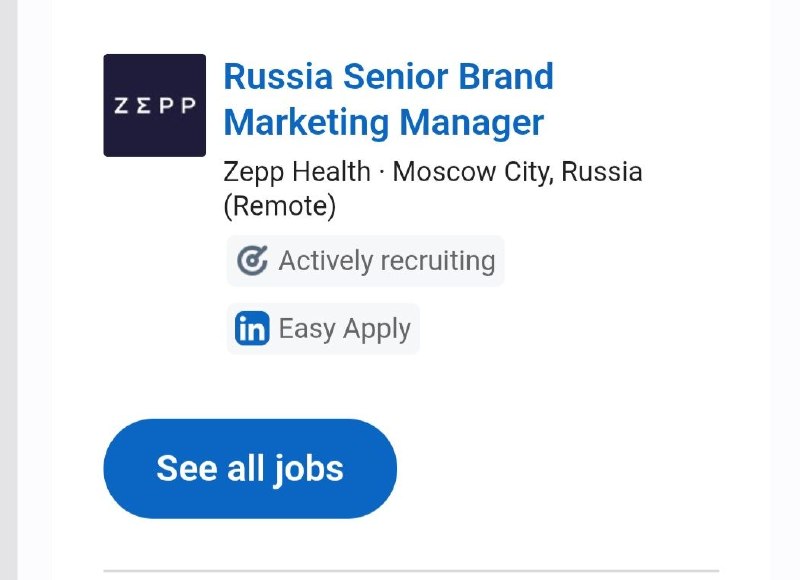Image resolution: width=800 pixels, height=580 pixels.
Task: Click the divider line below See all jobs
Action: 411,571
